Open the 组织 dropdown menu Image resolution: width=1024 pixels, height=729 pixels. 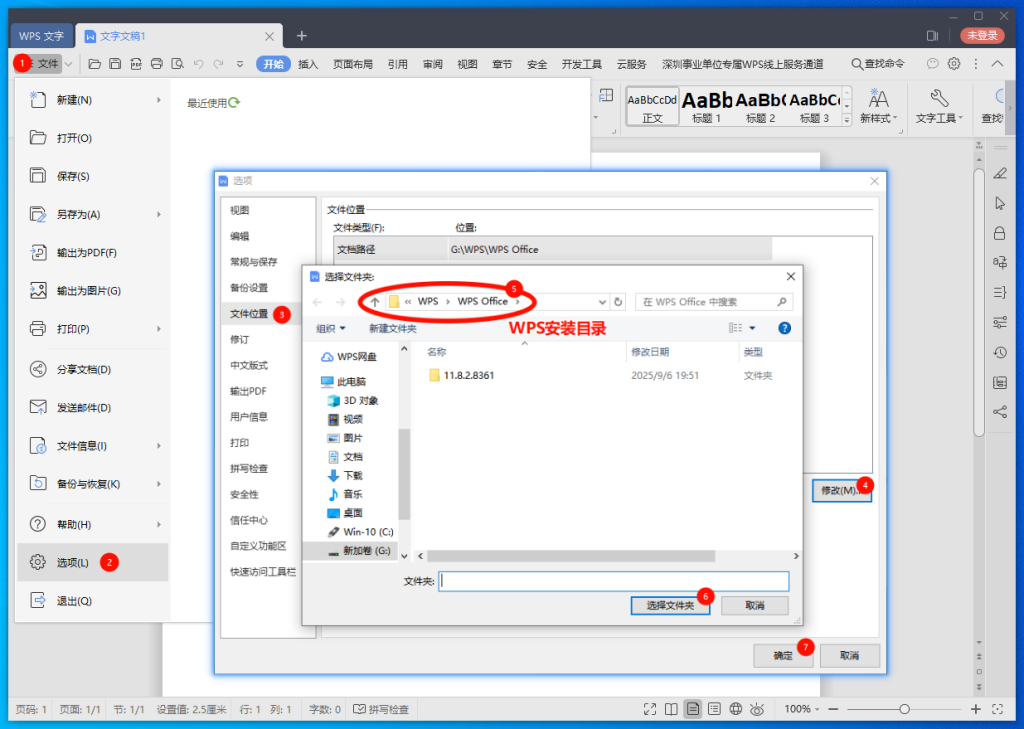click(x=331, y=328)
